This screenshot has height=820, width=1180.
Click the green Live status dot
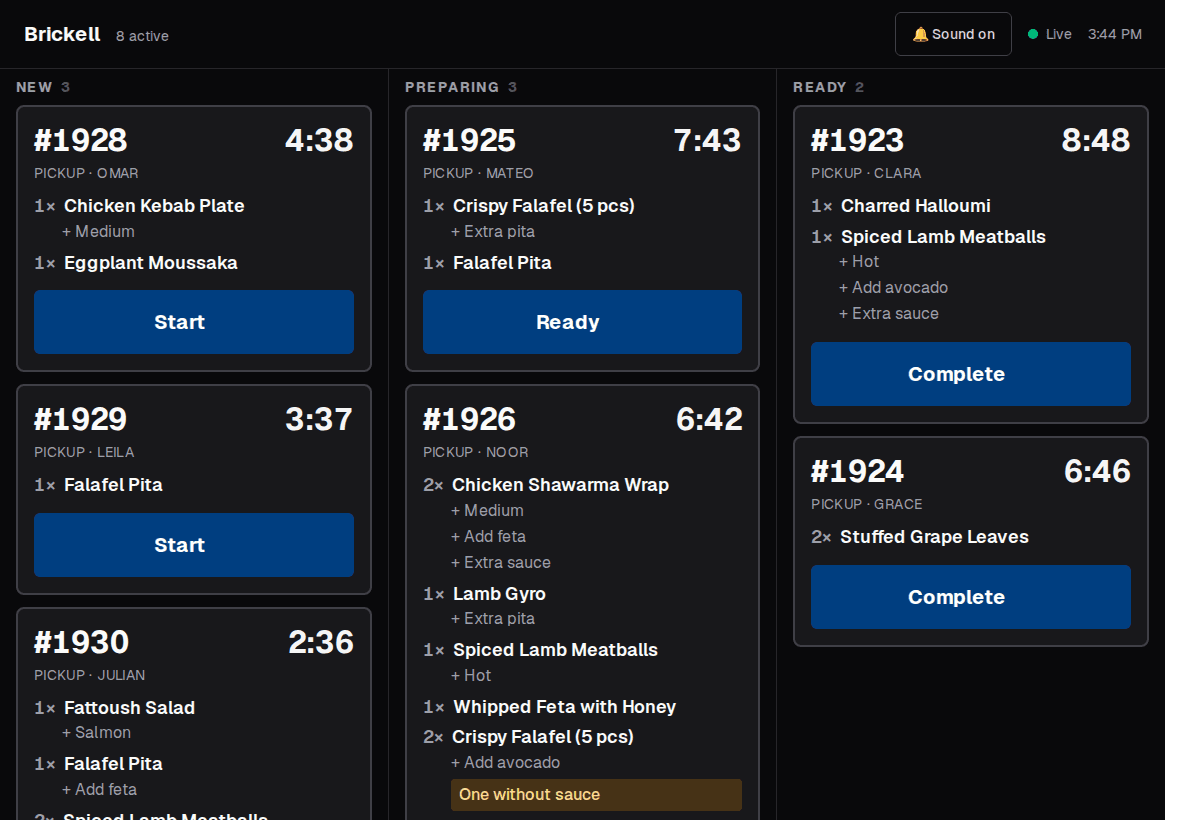click(1032, 34)
